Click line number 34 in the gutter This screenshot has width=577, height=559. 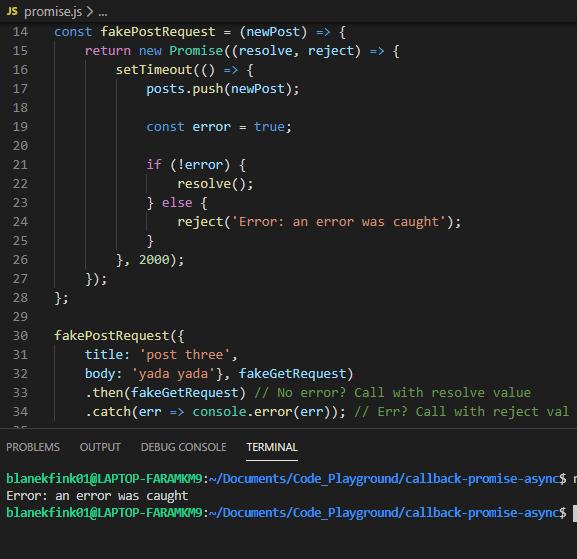(20, 411)
